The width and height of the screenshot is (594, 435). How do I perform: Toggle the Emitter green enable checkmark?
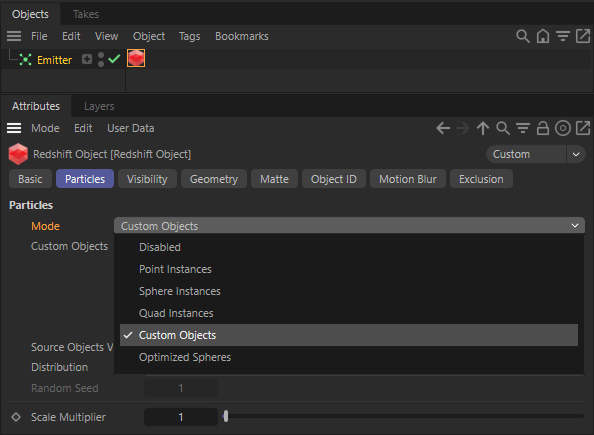point(114,59)
